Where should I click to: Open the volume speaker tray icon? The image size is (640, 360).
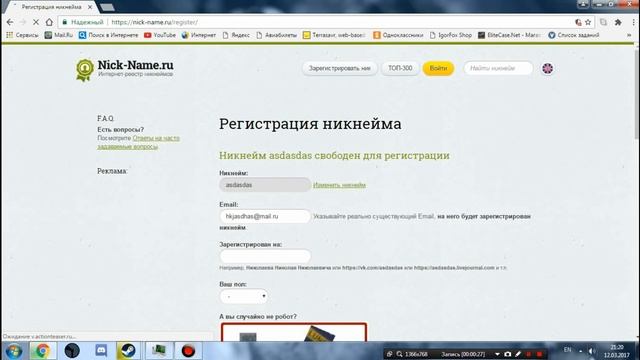point(592,351)
